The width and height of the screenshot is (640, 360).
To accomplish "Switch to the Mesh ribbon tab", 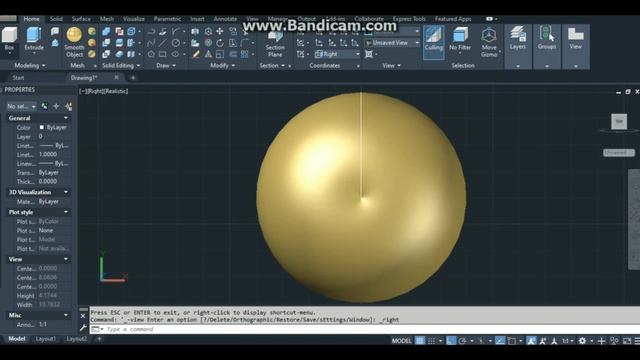I will coord(107,19).
